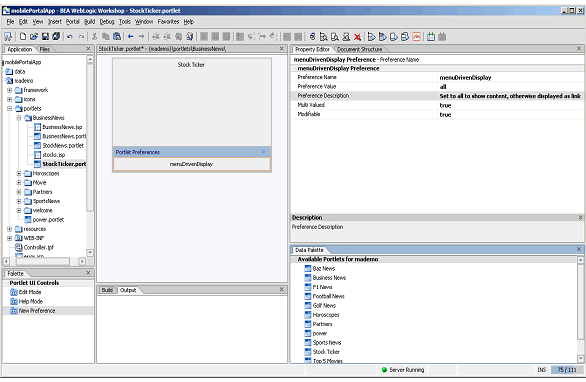
Task: Click the Undo toolbar icon
Action: (x=70, y=37)
